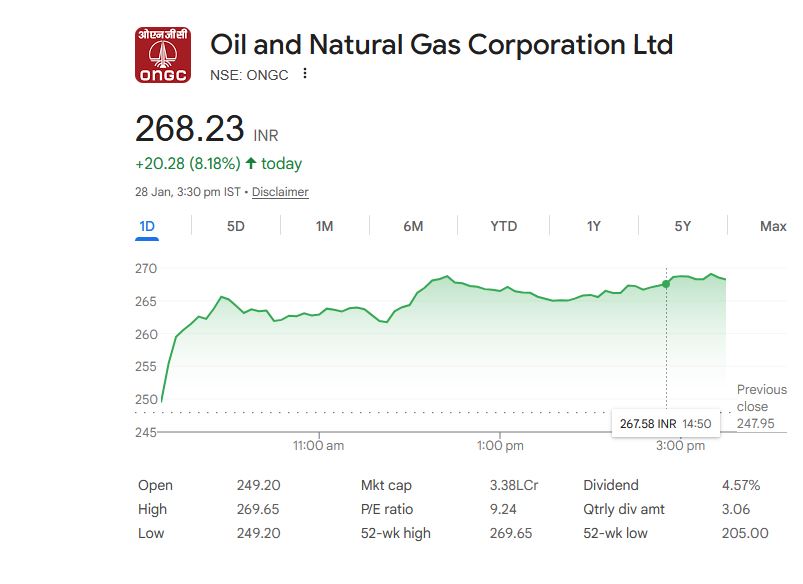
Task: Click the 268.23 current price value
Action: pyautogui.click(x=190, y=129)
